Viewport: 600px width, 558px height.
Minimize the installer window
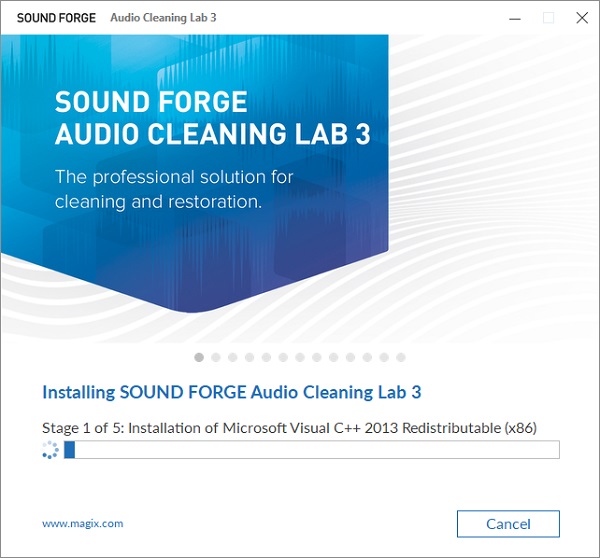515,18
